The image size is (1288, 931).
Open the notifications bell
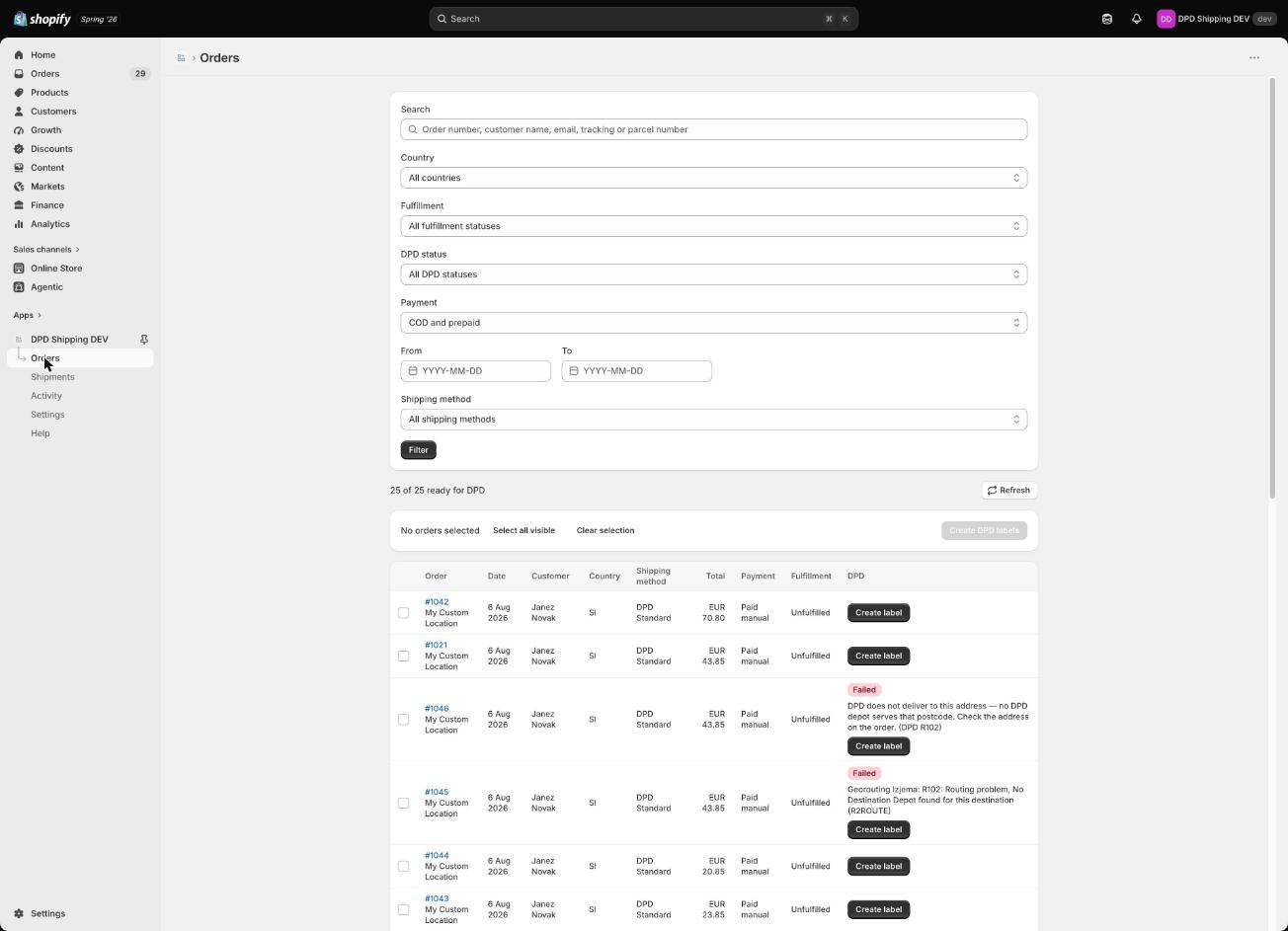[x=1136, y=19]
